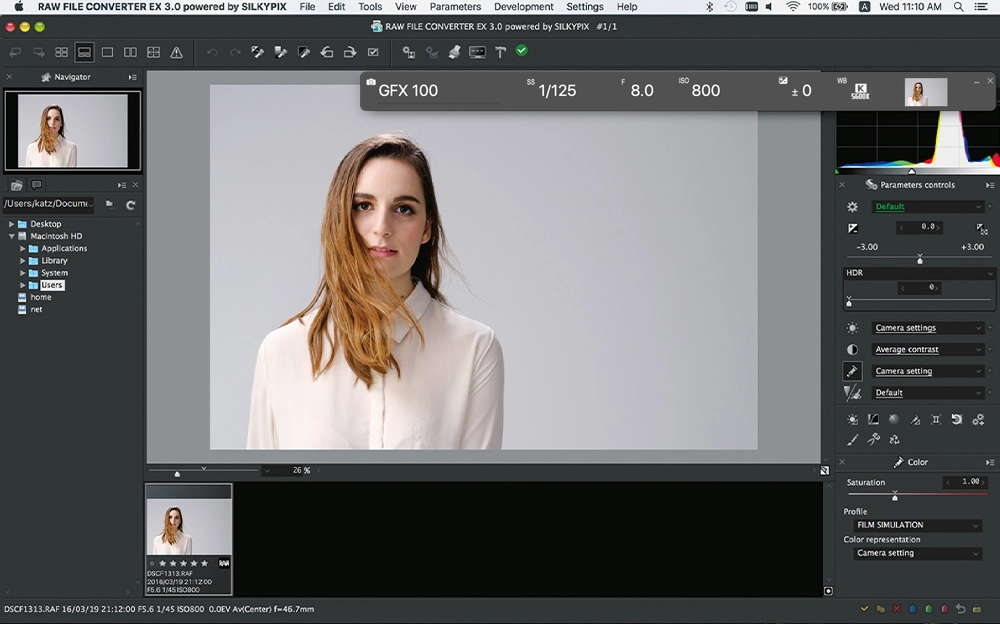Viewport: 1000px width, 624px height.
Task: Toggle side-by-side comparison view mode
Action: tap(130, 52)
